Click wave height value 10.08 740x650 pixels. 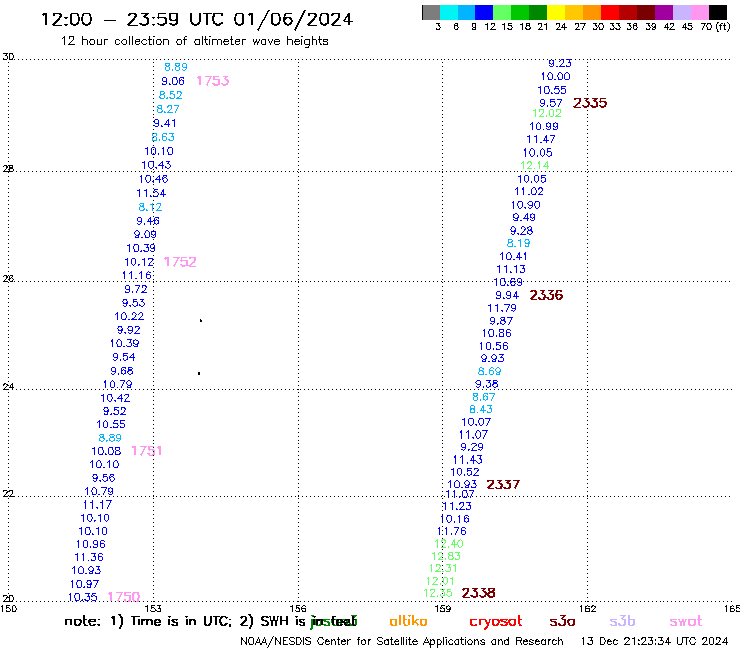(x=106, y=451)
